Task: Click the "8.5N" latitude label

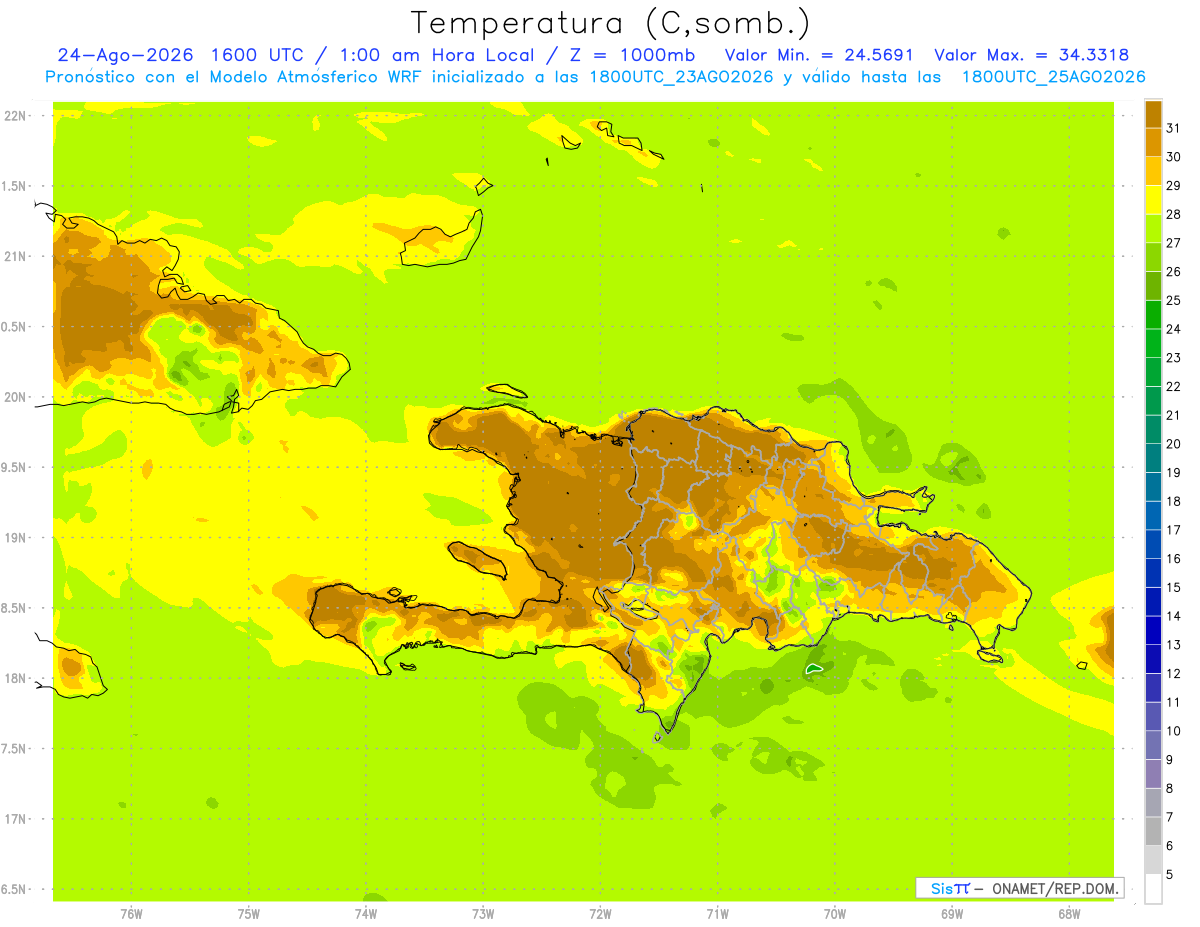Action: coord(14,608)
